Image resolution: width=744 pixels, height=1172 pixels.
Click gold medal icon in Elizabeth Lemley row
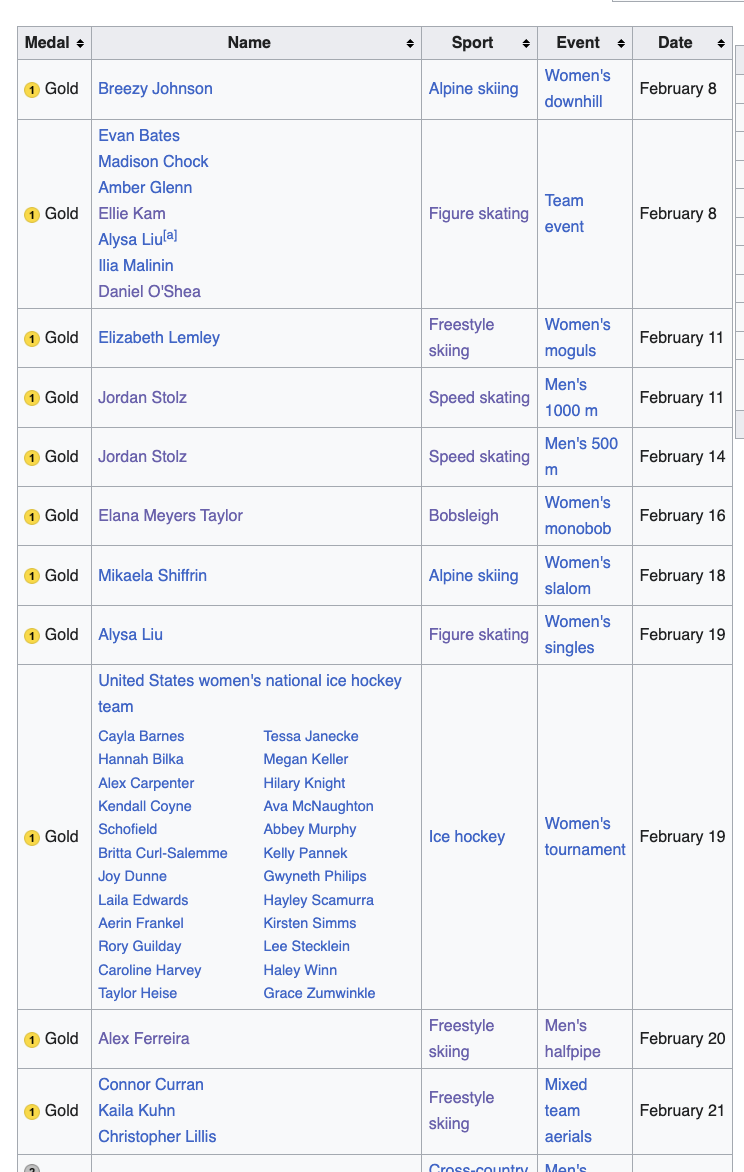pyautogui.click(x=31, y=339)
